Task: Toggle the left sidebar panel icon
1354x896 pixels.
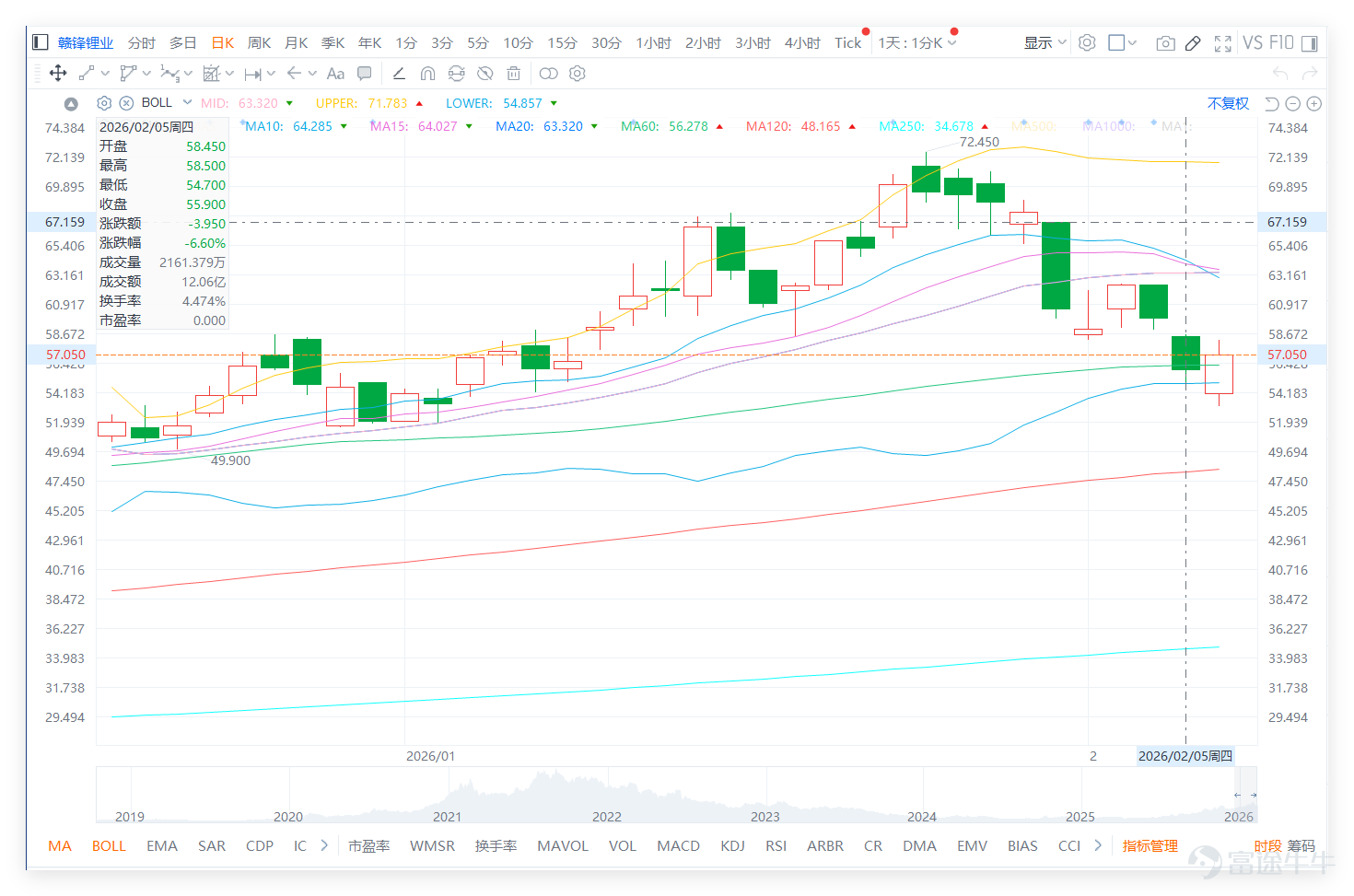Action: click(40, 42)
